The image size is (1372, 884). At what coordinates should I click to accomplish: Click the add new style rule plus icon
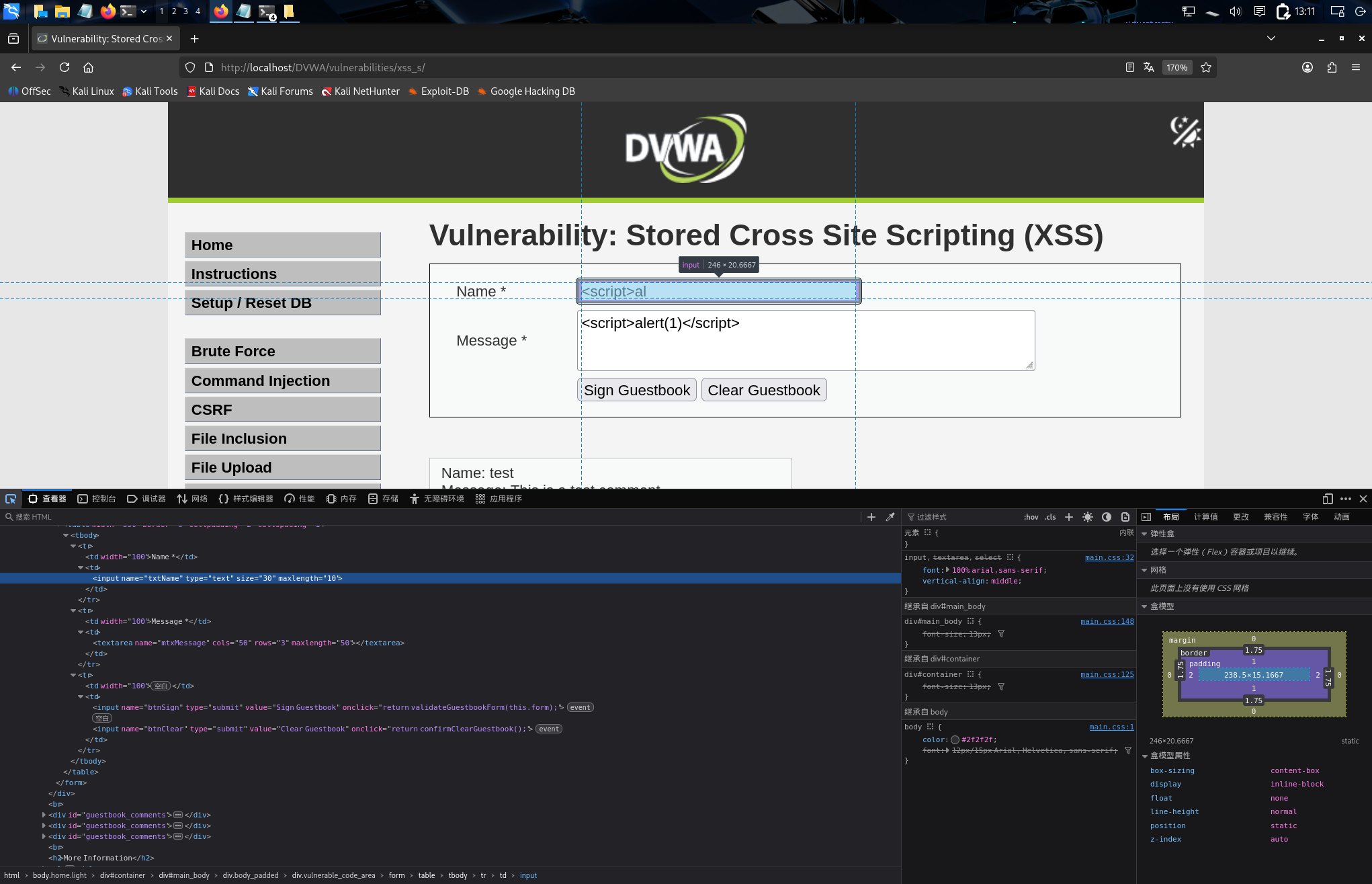pyautogui.click(x=1069, y=517)
